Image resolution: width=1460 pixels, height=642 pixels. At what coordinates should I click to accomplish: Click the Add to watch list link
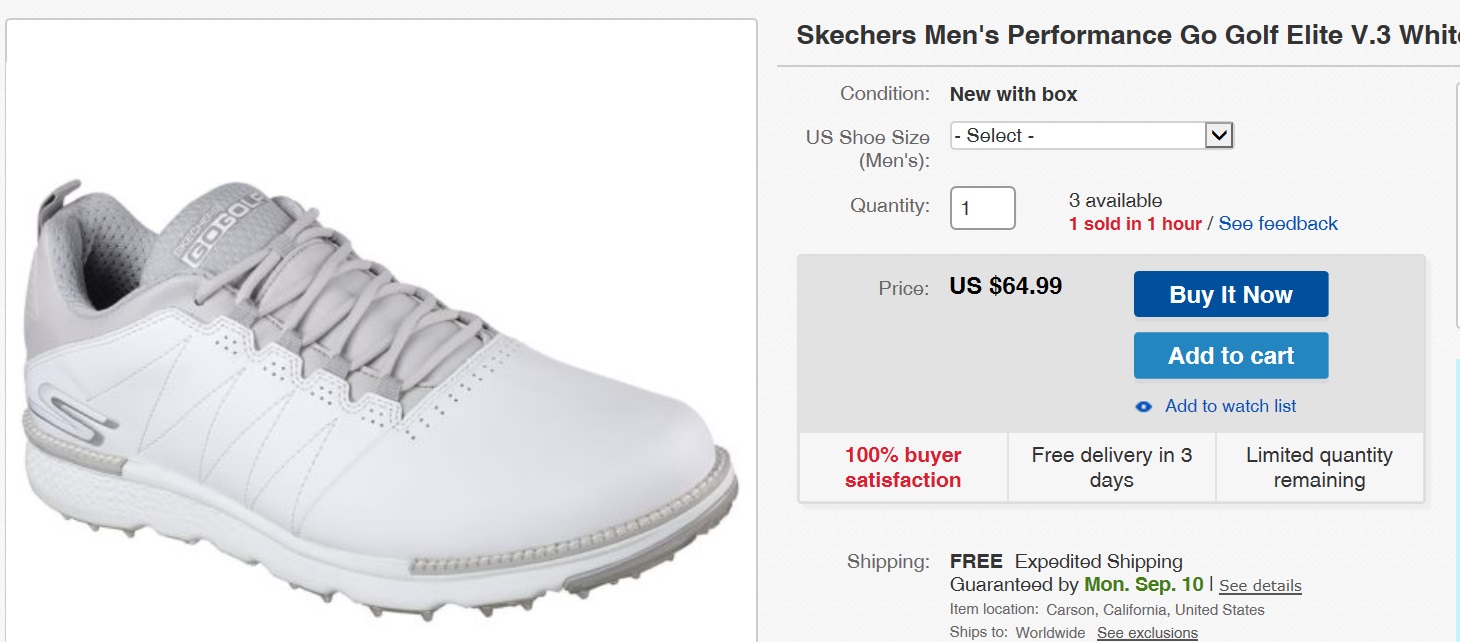pyautogui.click(x=1230, y=406)
